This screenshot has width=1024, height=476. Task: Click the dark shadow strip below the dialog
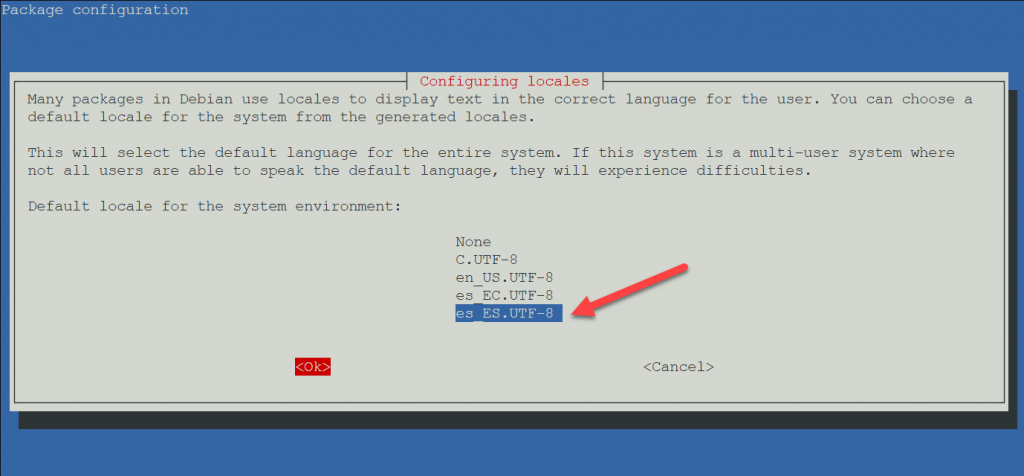[x=520, y=420]
